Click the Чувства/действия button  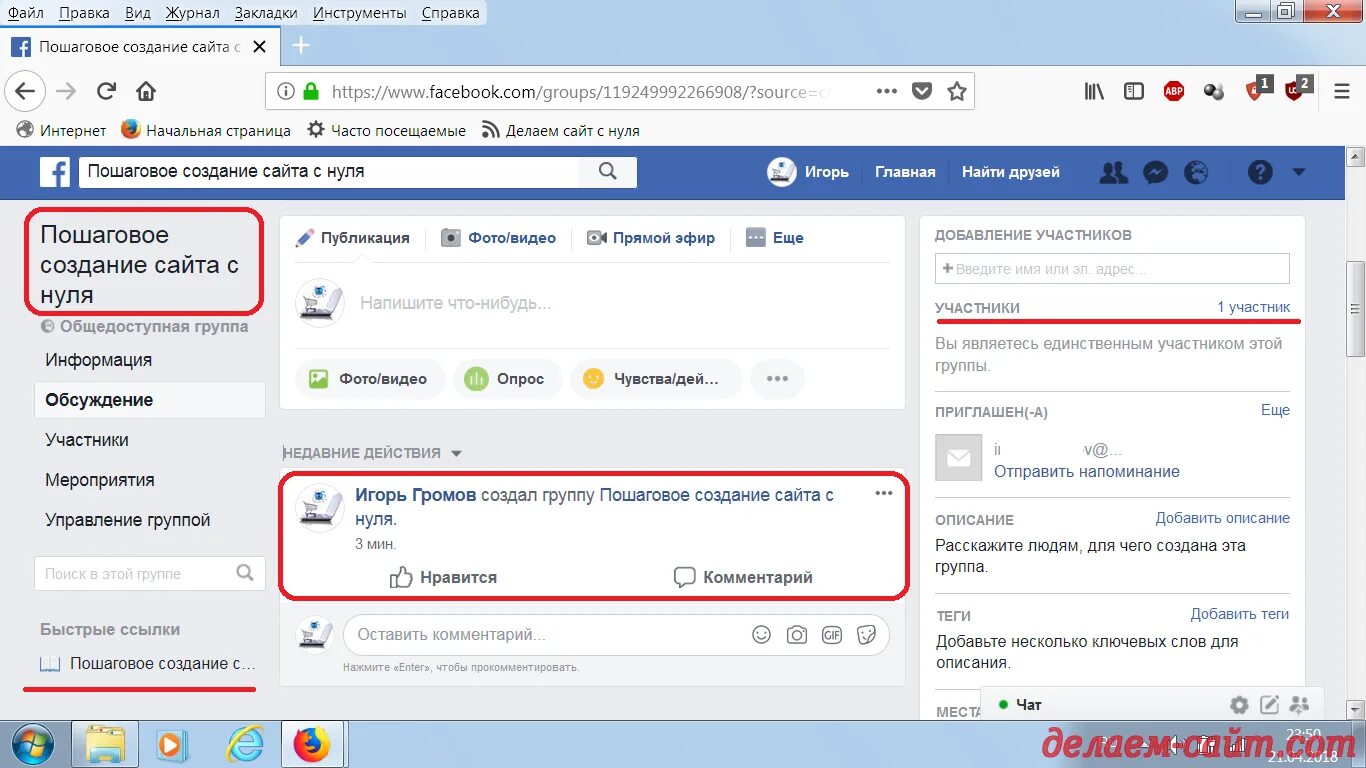click(x=655, y=379)
